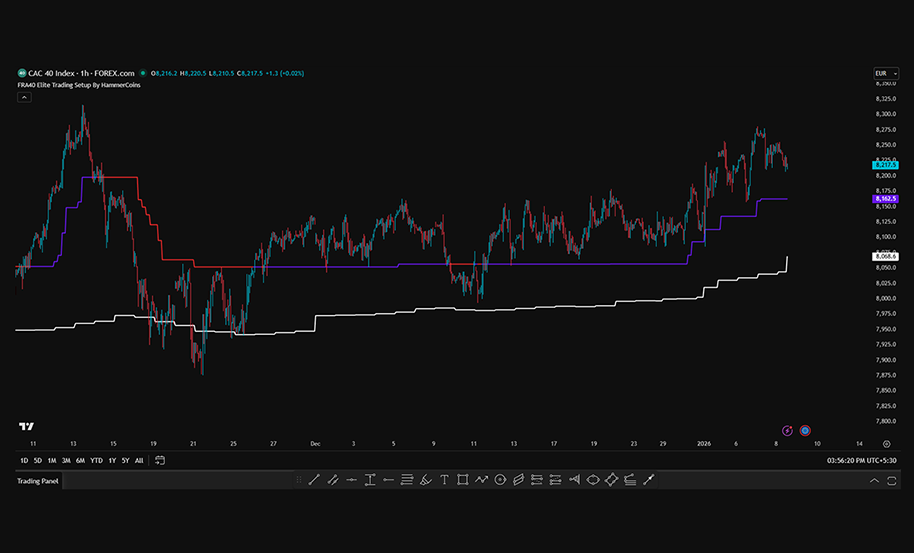Viewport: 914px width, 553px height.
Task: Maximize the Trading Panel
Action: coord(895,481)
